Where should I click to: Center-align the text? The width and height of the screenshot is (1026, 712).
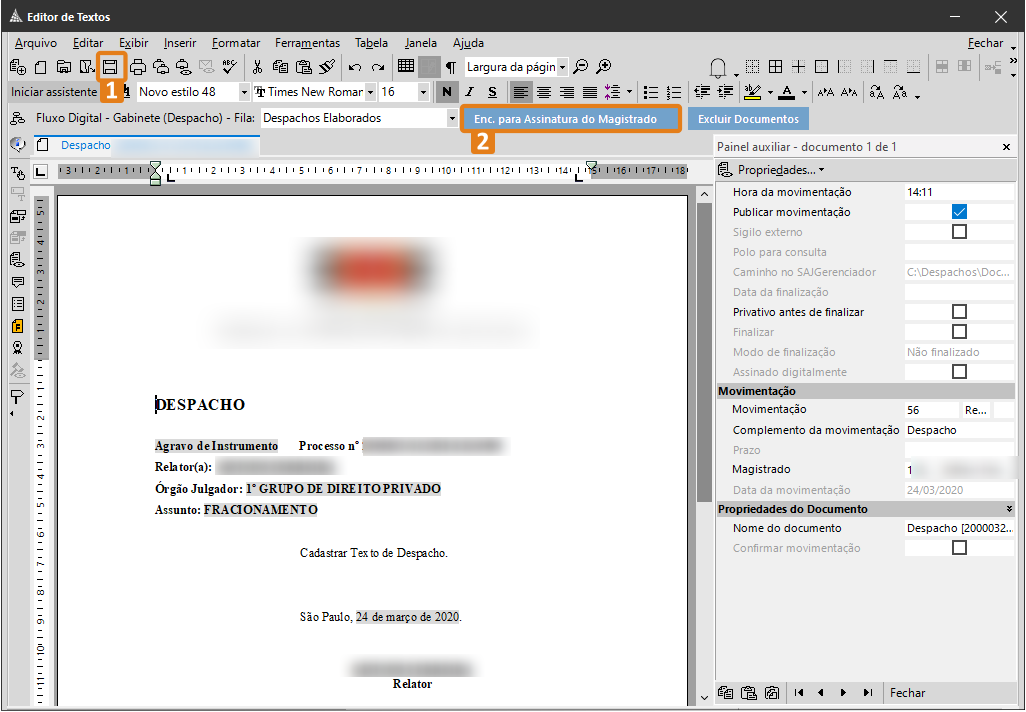[x=544, y=92]
